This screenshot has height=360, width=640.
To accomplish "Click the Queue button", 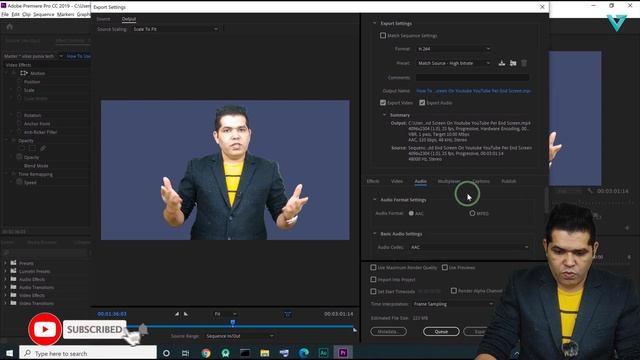I will click(x=441, y=331).
